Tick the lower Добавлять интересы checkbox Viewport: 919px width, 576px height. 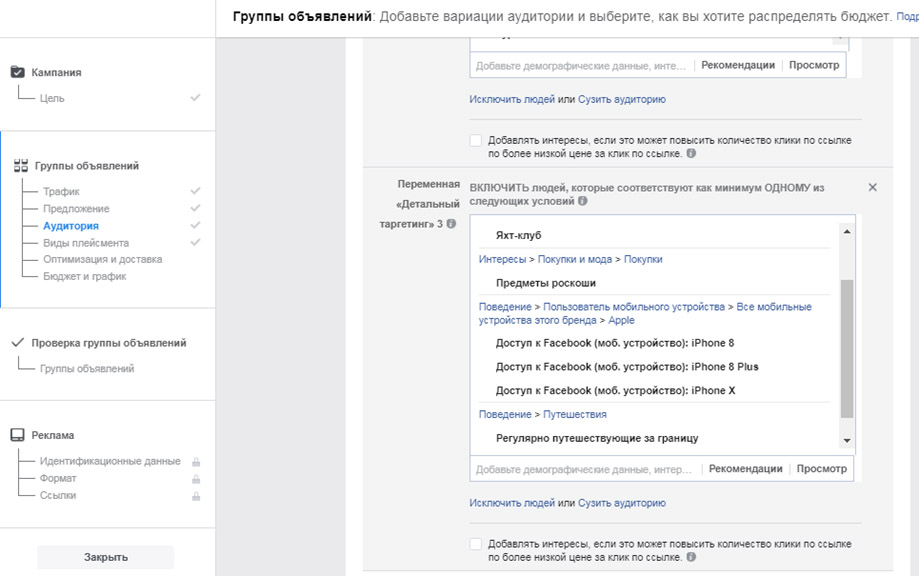(476, 544)
